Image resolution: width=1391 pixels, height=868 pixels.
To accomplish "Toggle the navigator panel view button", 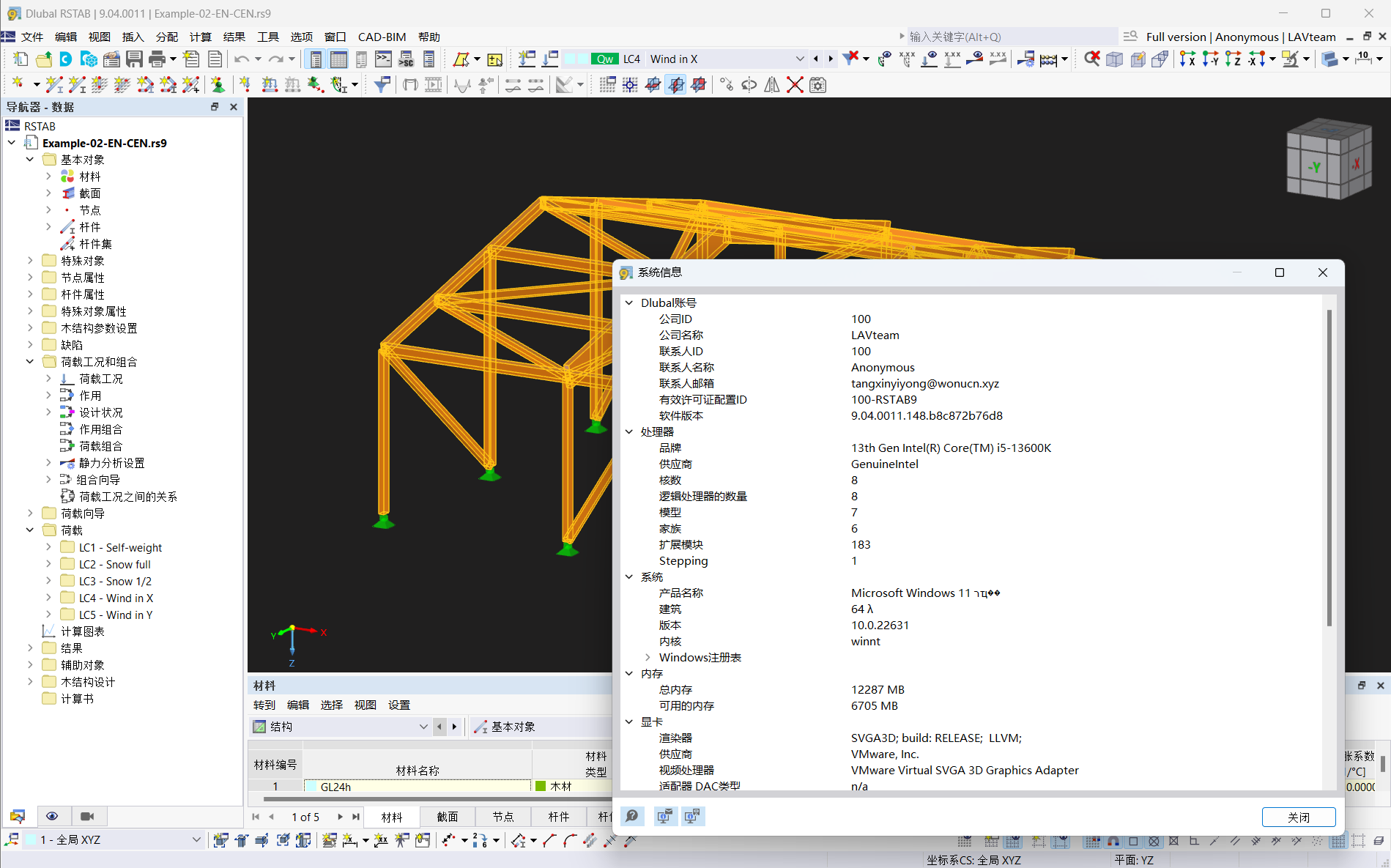I will [316, 59].
